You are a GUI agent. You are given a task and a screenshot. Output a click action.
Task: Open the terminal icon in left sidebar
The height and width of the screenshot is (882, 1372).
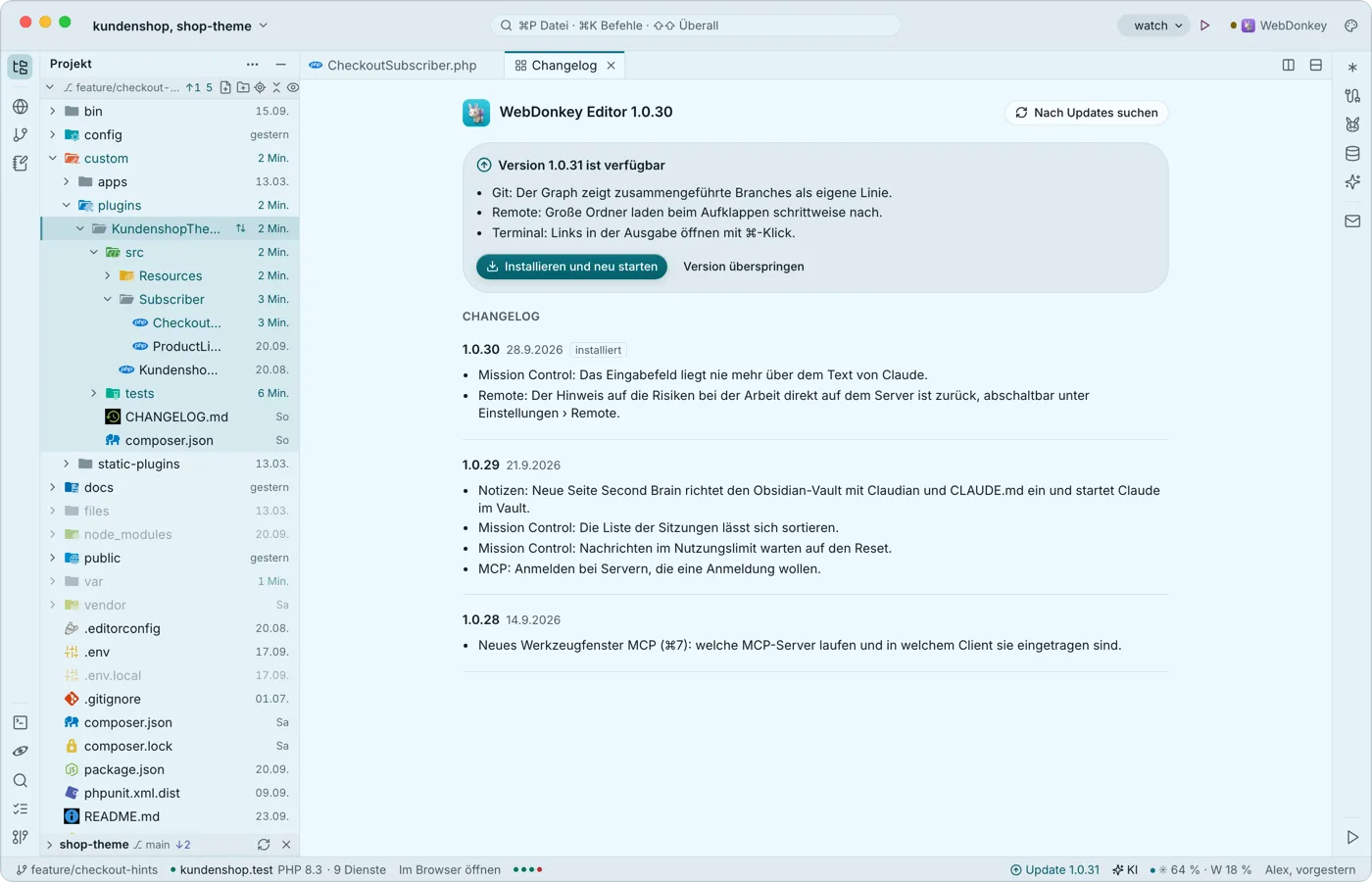click(x=20, y=722)
